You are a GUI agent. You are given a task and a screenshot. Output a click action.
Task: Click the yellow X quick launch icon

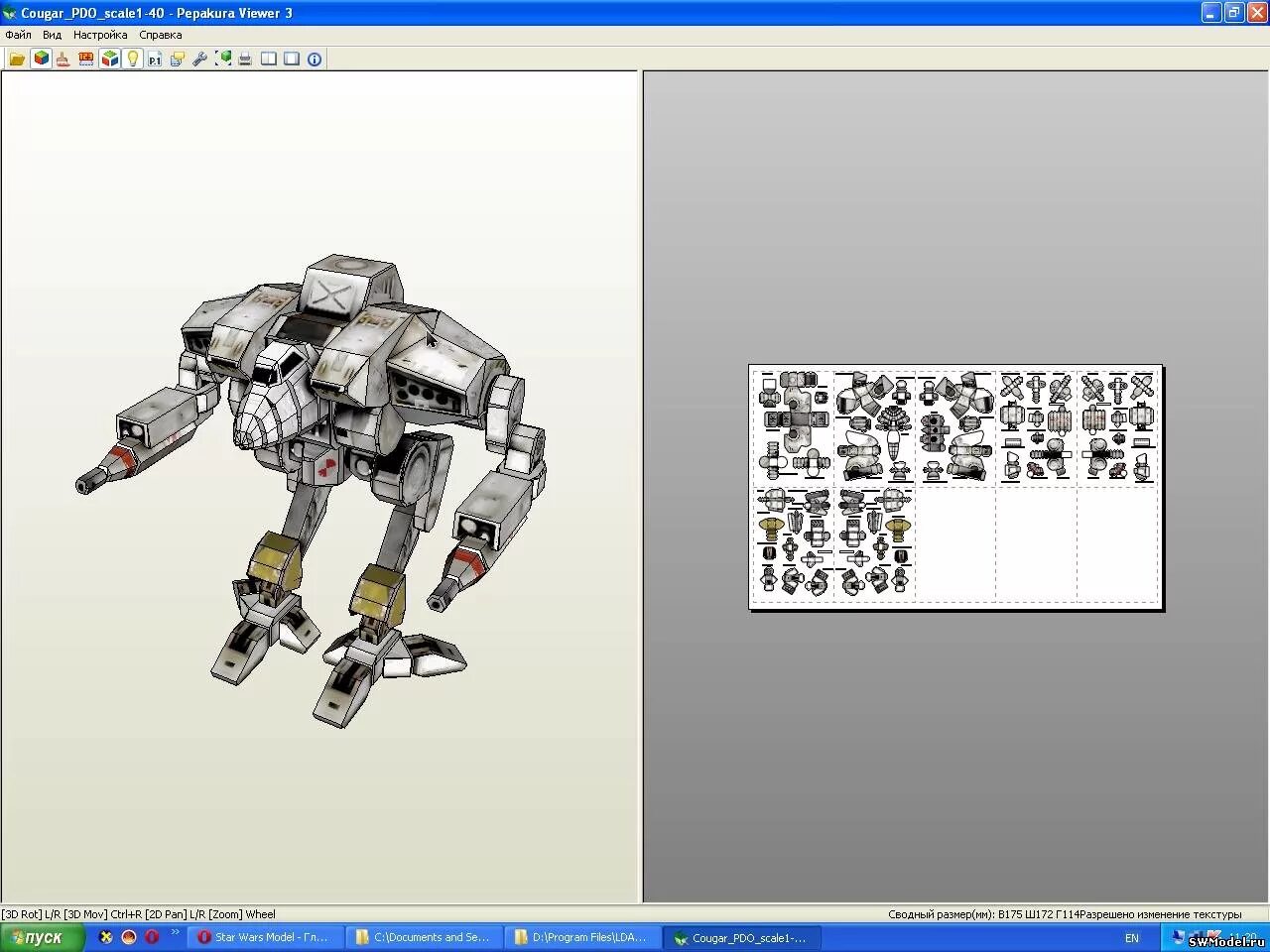[106, 936]
